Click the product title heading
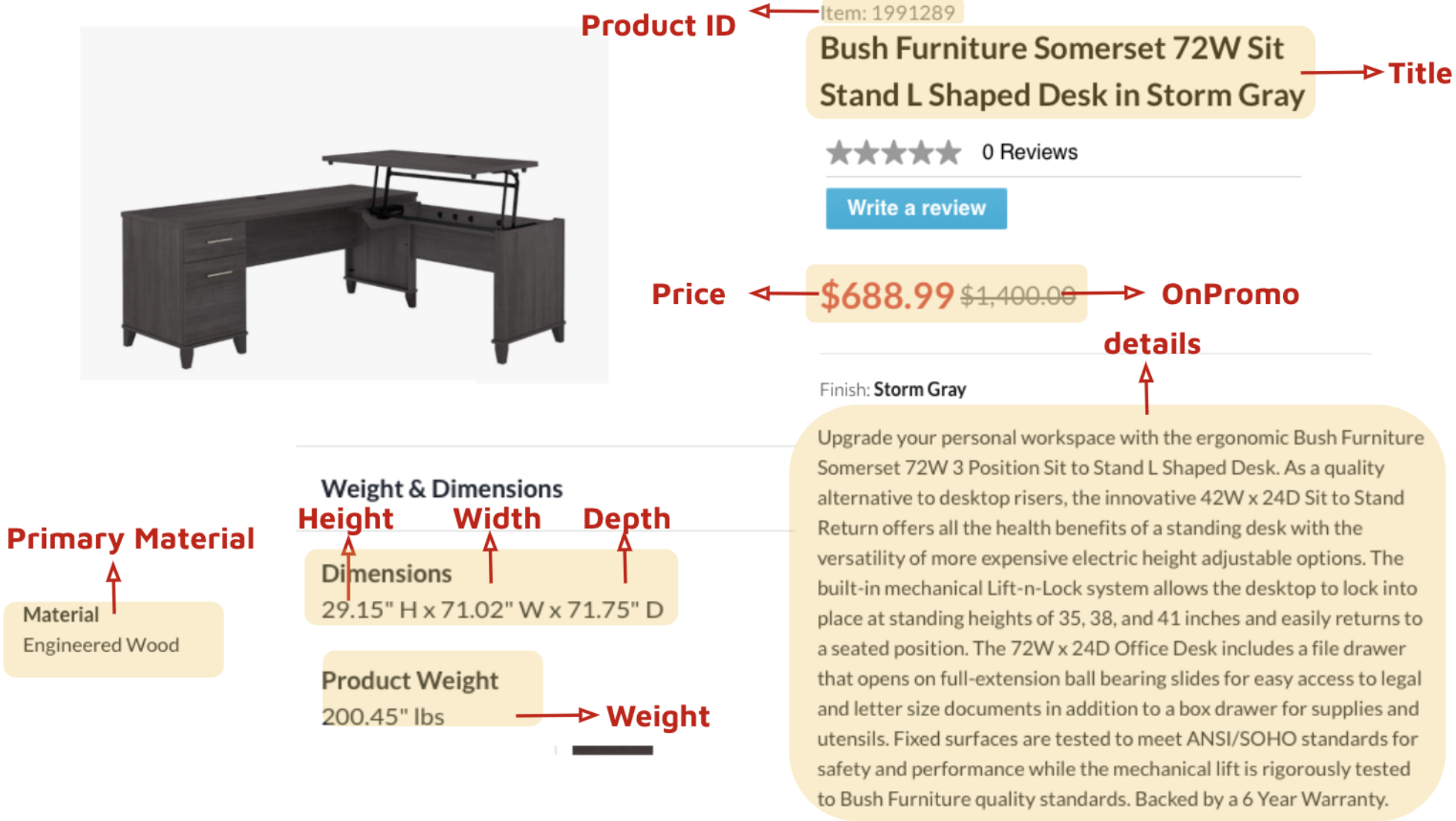Screen dimensions: 1456x821 click(x=1061, y=72)
